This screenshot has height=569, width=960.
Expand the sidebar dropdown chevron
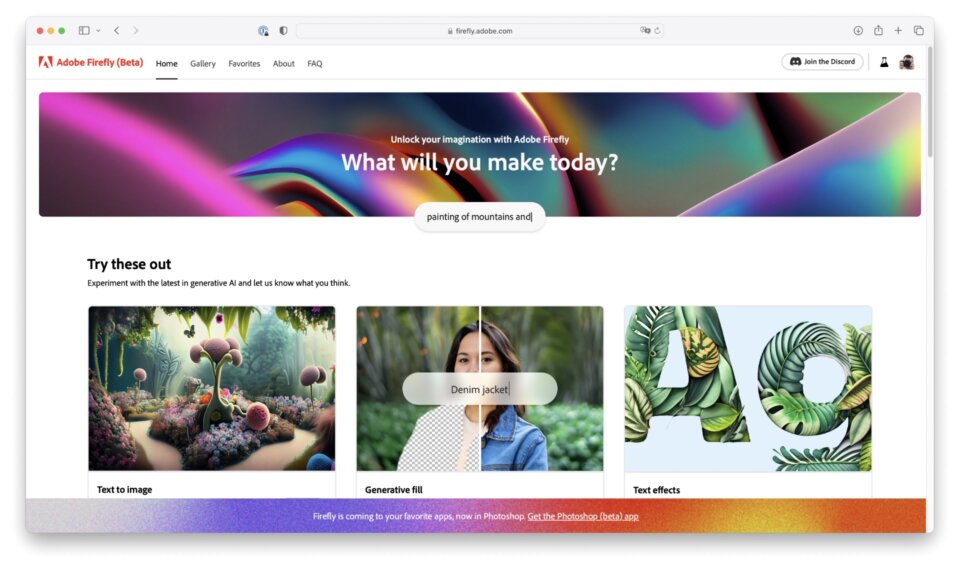(98, 31)
